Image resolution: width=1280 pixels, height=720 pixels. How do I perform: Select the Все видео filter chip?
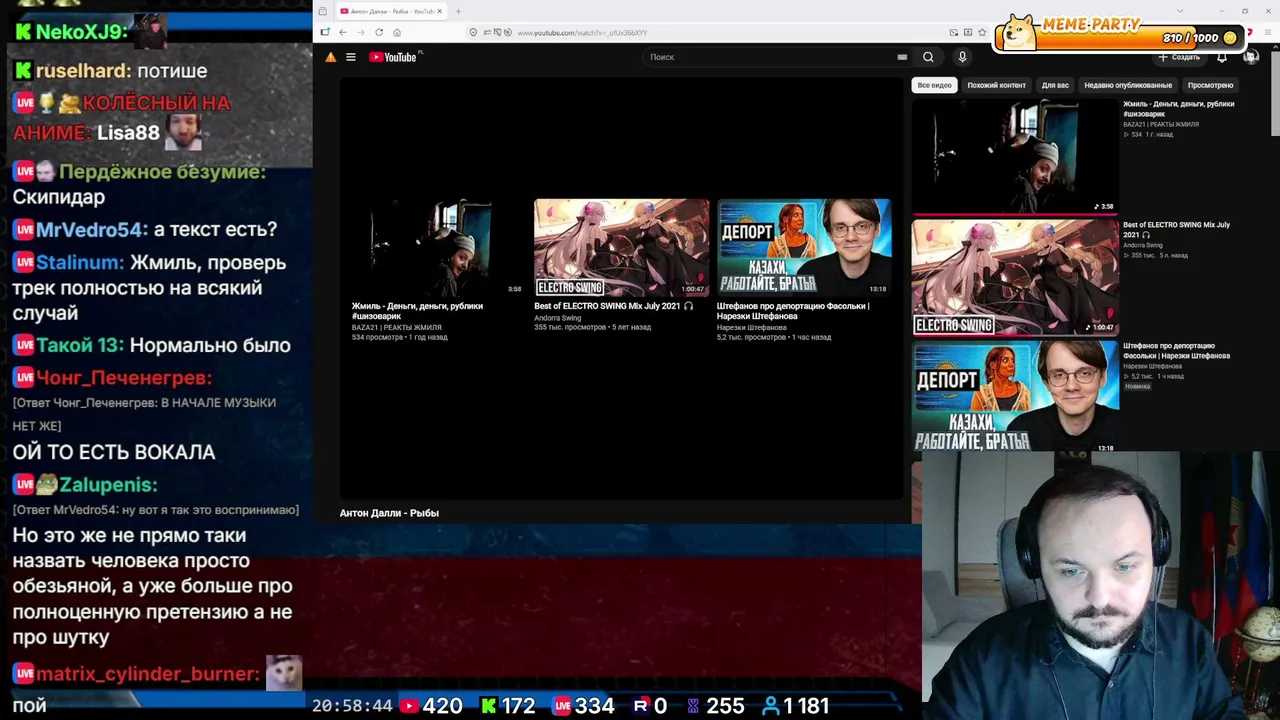click(934, 85)
